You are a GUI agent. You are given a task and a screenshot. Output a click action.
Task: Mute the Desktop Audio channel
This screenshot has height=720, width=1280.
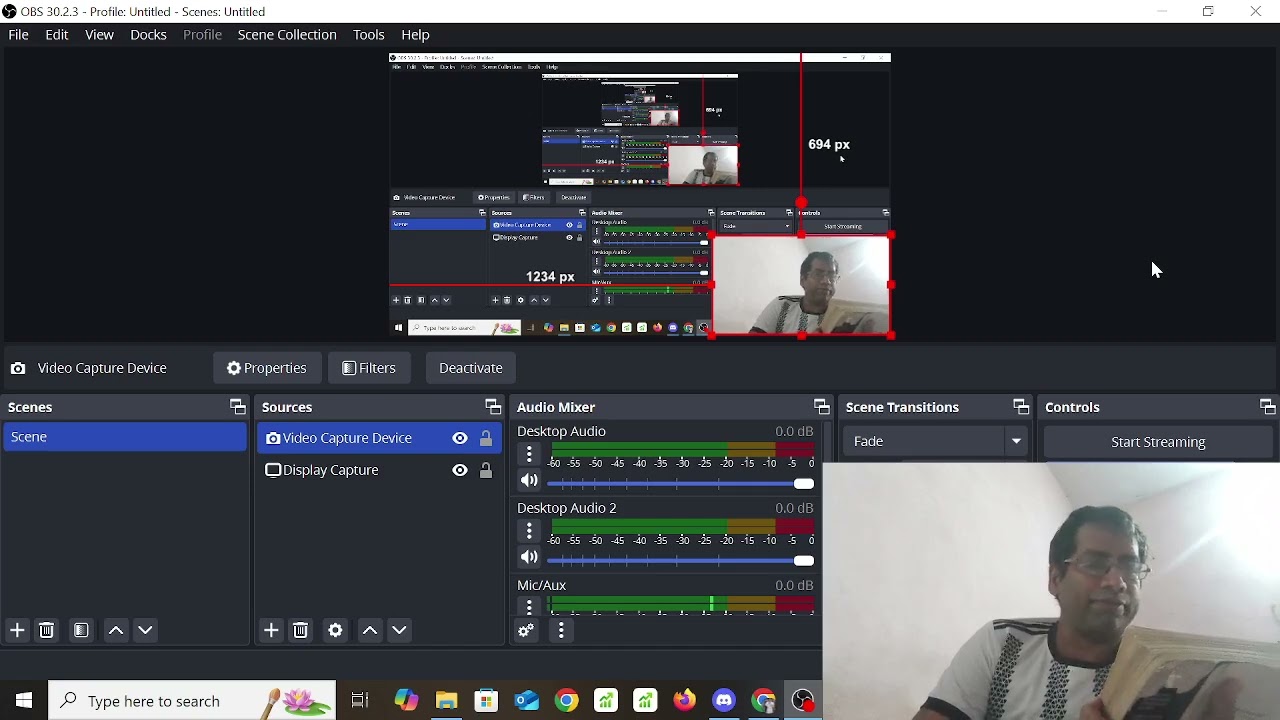pyautogui.click(x=529, y=481)
